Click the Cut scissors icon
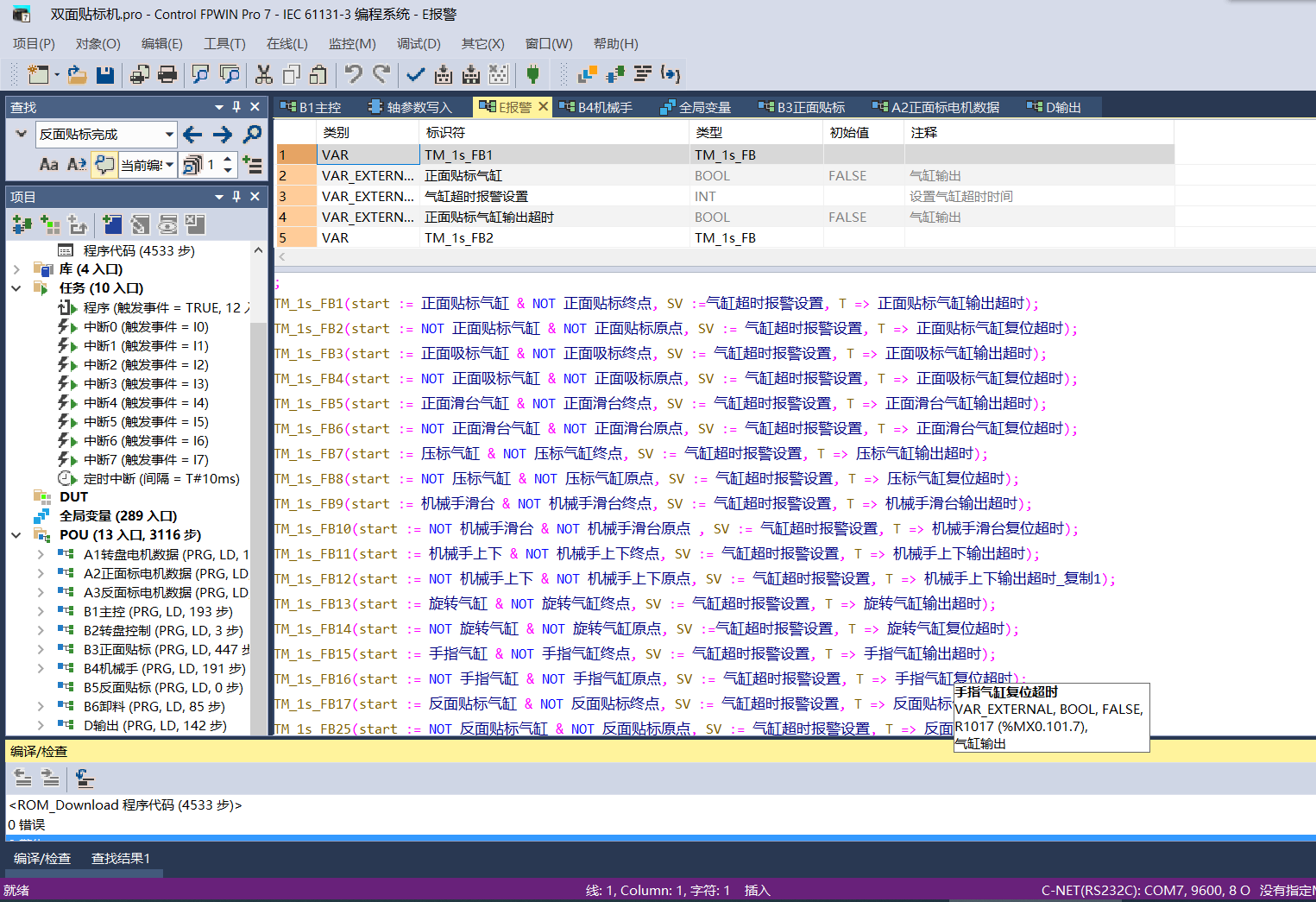The height and width of the screenshot is (902, 1316). coord(263,75)
